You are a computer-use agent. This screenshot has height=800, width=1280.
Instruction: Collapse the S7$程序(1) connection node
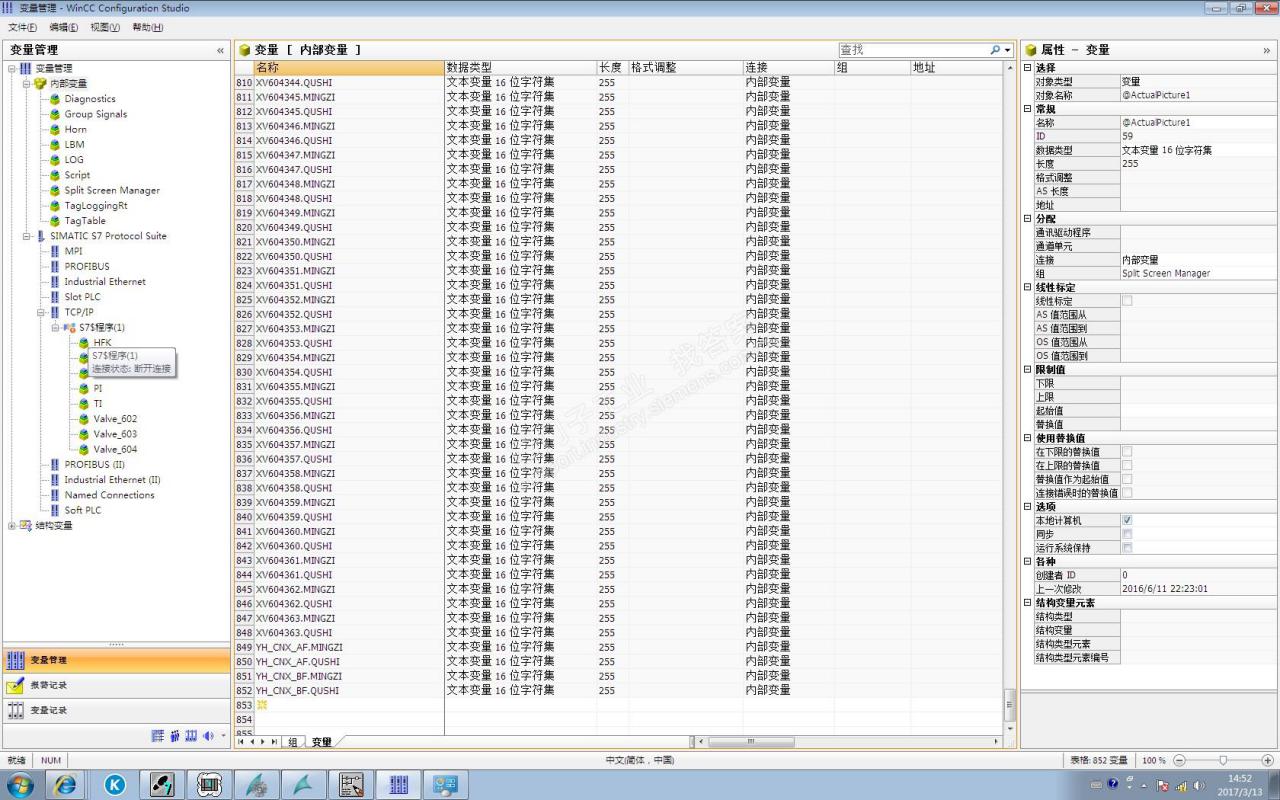point(56,327)
